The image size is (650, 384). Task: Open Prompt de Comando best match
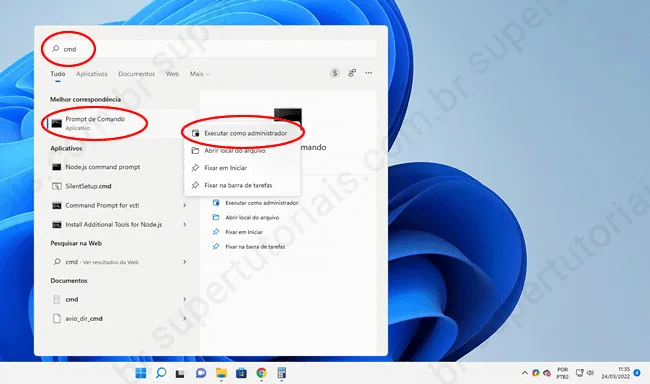pyautogui.click(x=118, y=123)
